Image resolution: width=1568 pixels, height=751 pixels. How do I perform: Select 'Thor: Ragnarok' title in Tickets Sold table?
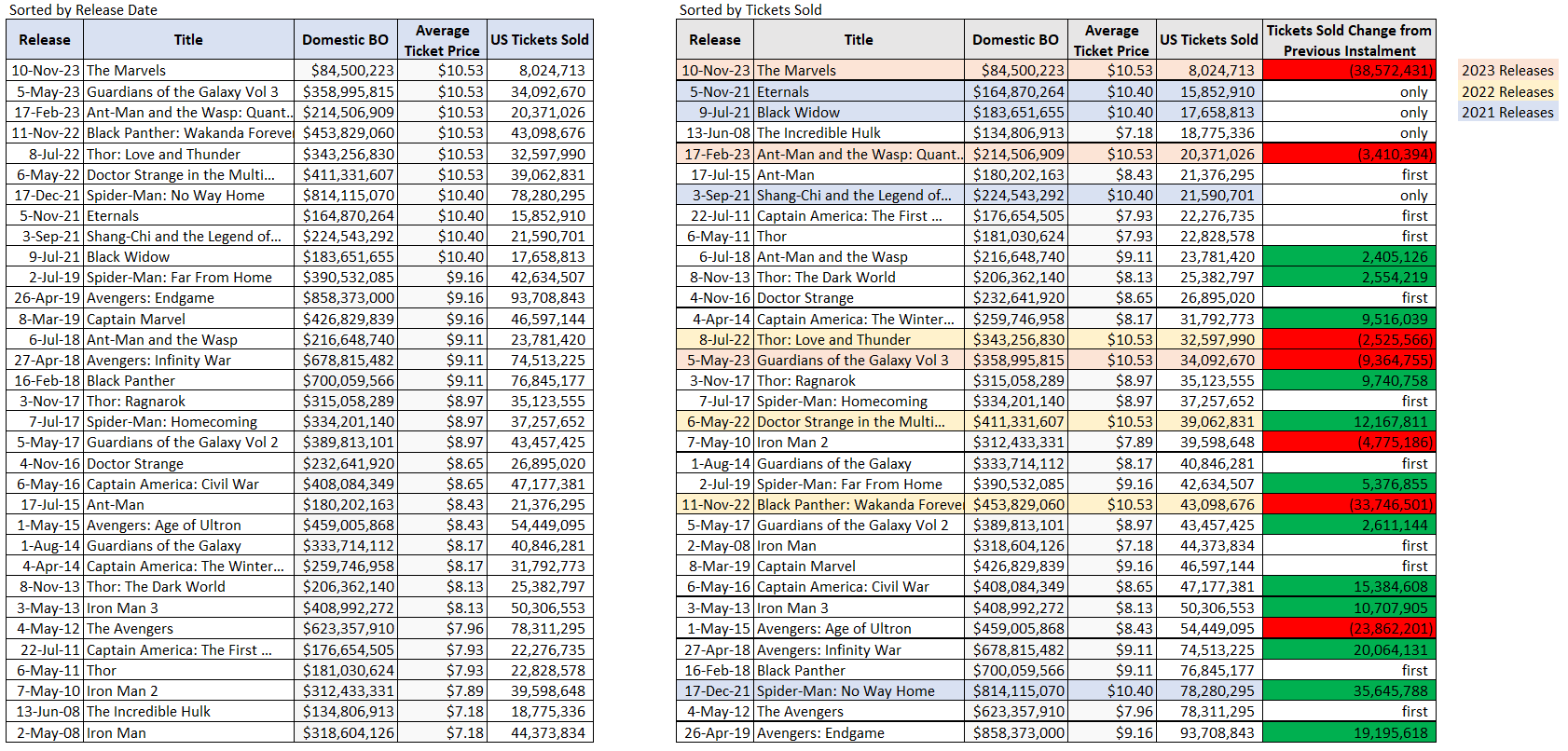(805, 381)
